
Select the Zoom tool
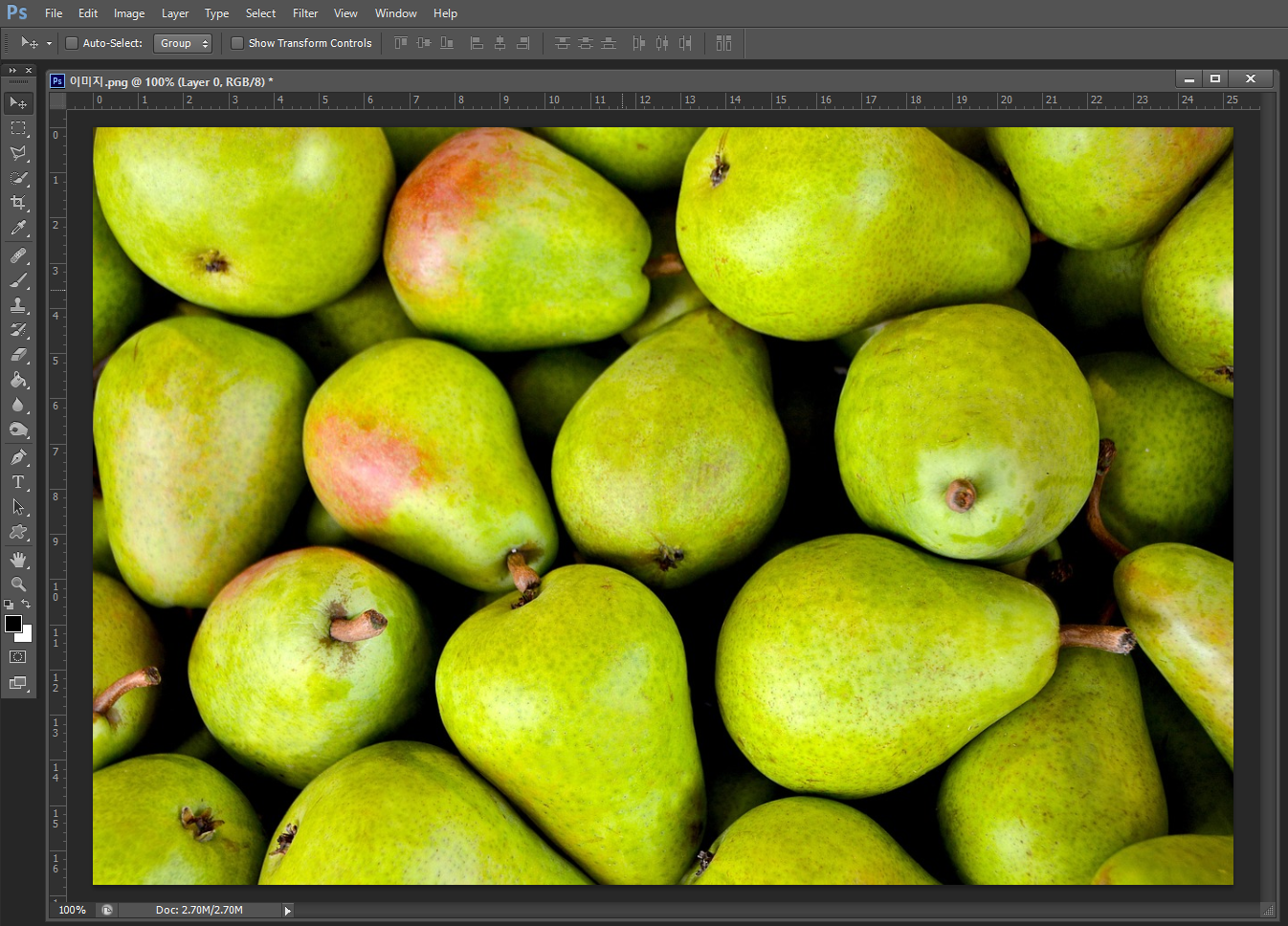[18, 584]
